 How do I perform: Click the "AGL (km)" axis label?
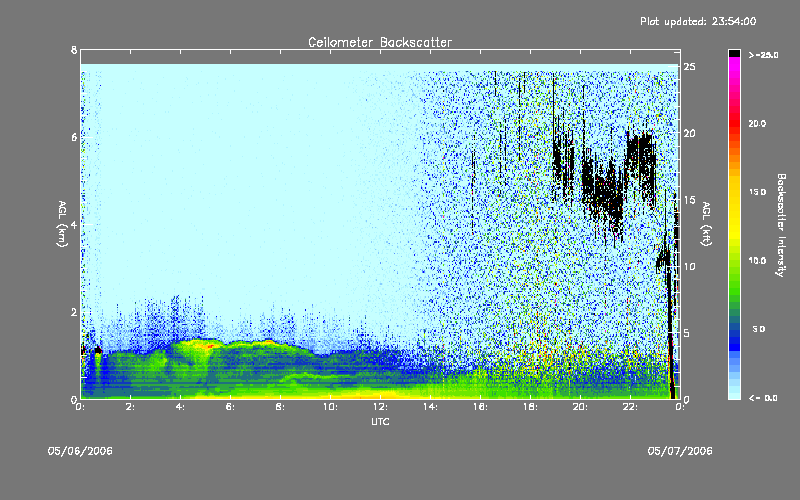pyautogui.click(x=62, y=224)
